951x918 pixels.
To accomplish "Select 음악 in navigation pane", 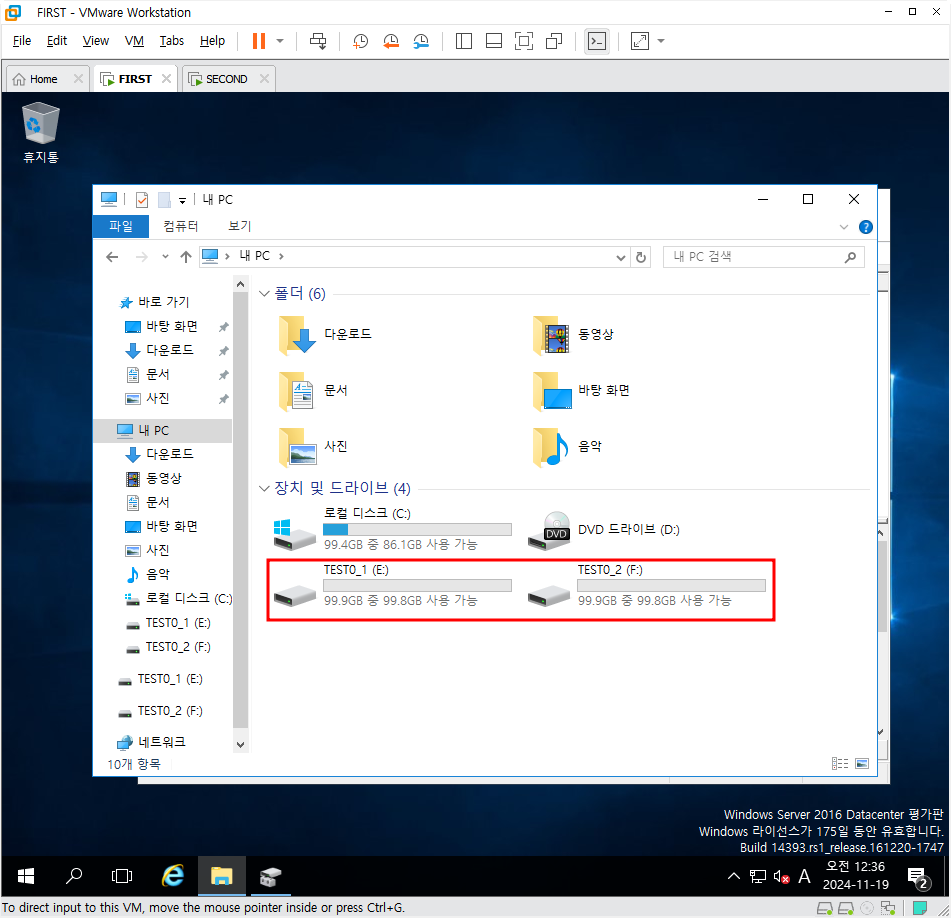I will point(148,574).
